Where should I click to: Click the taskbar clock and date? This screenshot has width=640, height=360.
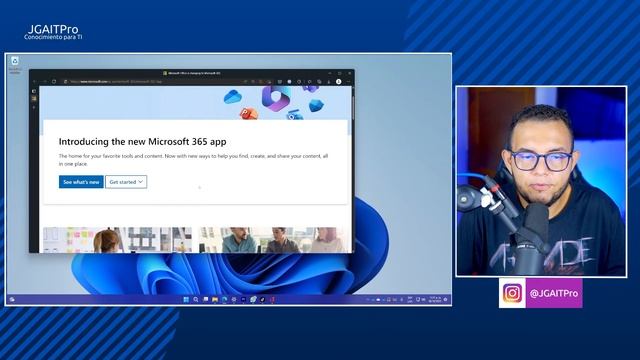click(x=435, y=300)
